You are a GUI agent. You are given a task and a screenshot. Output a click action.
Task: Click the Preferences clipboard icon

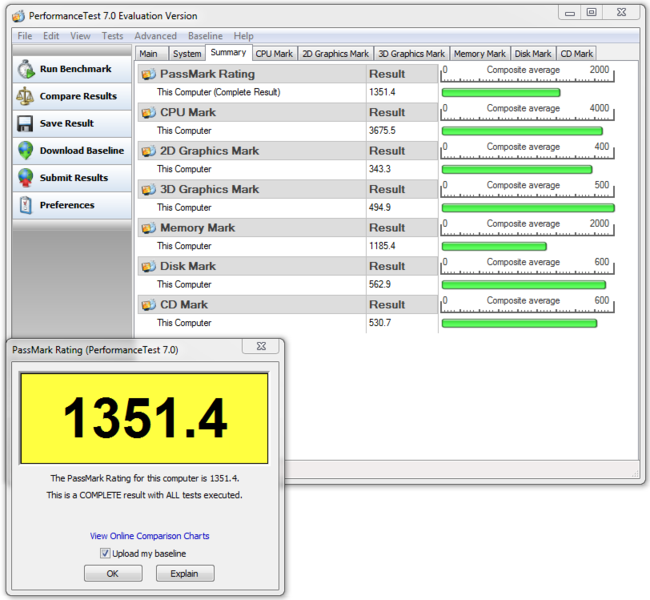coord(26,205)
